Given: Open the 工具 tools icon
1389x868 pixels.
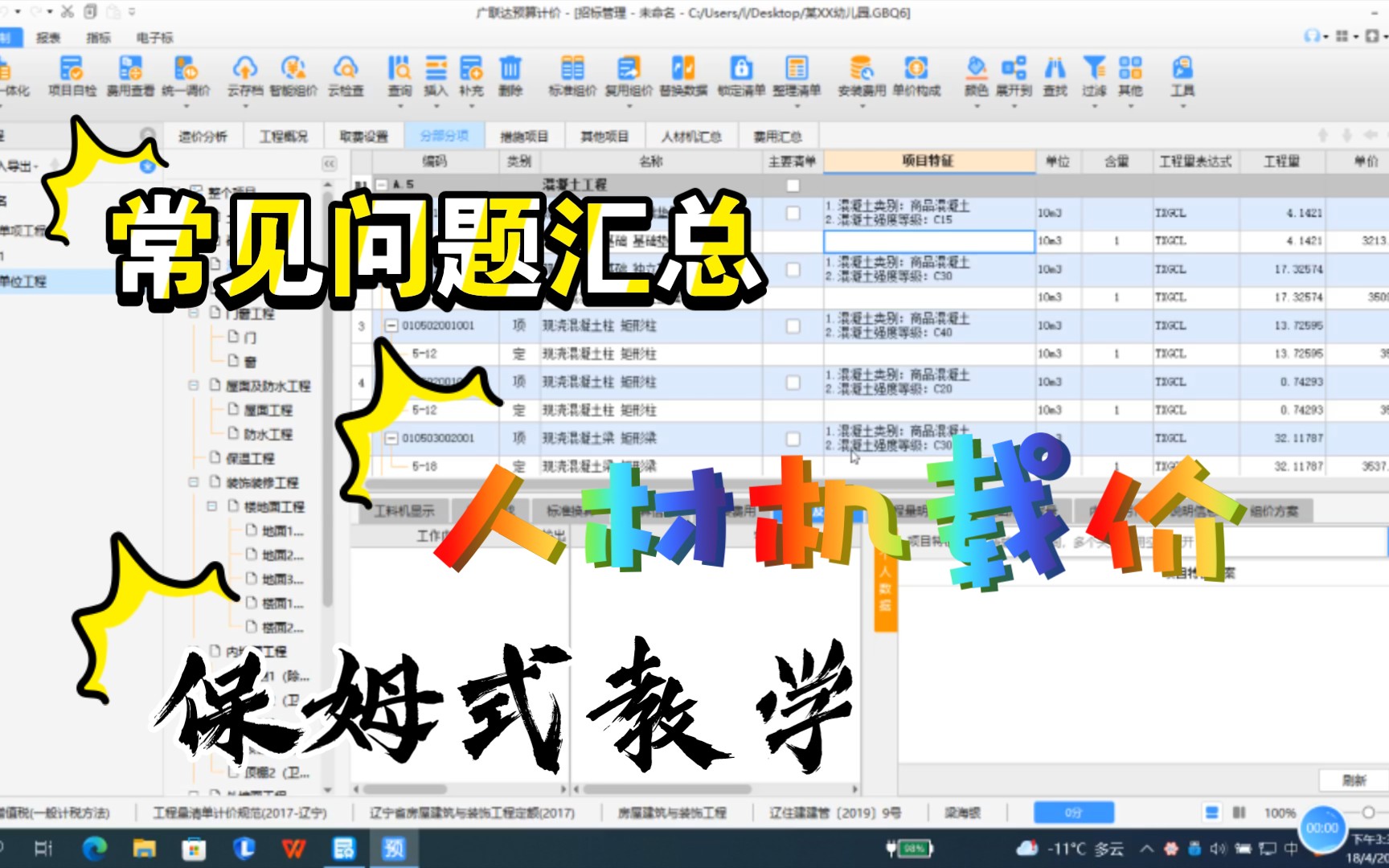Looking at the screenshot, I should click(x=1182, y=68).
